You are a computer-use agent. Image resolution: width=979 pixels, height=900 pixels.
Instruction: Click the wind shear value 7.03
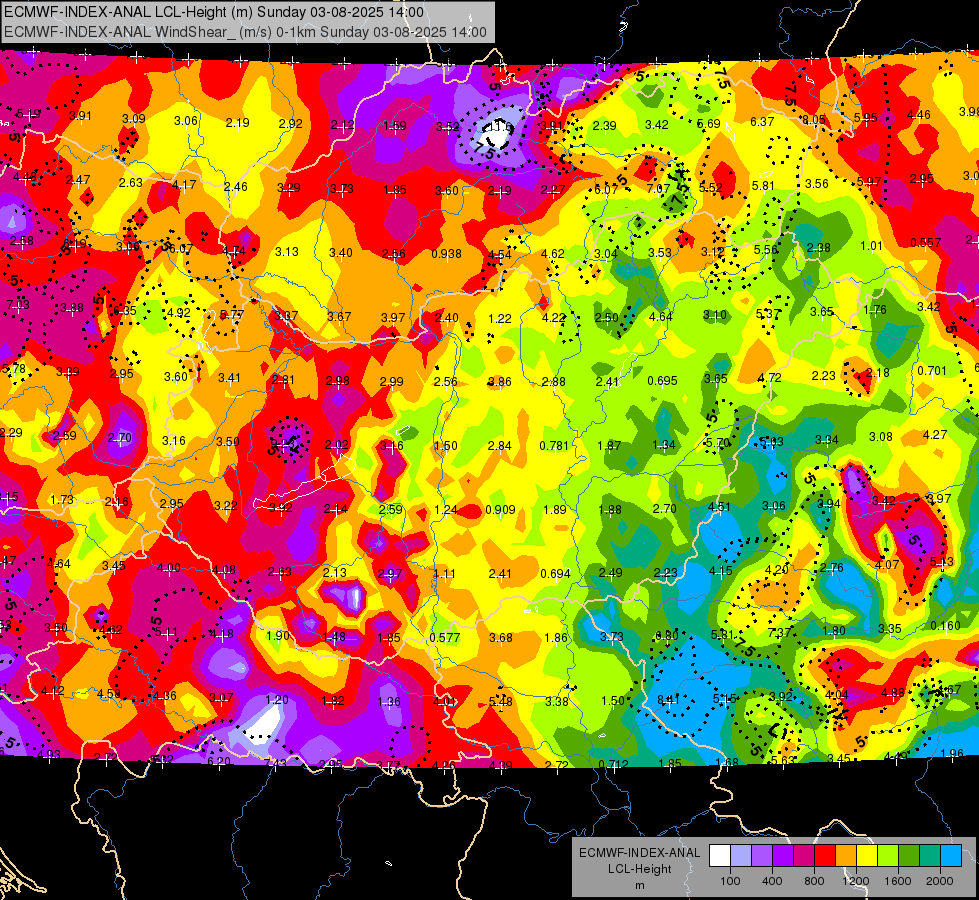[17, 305]
